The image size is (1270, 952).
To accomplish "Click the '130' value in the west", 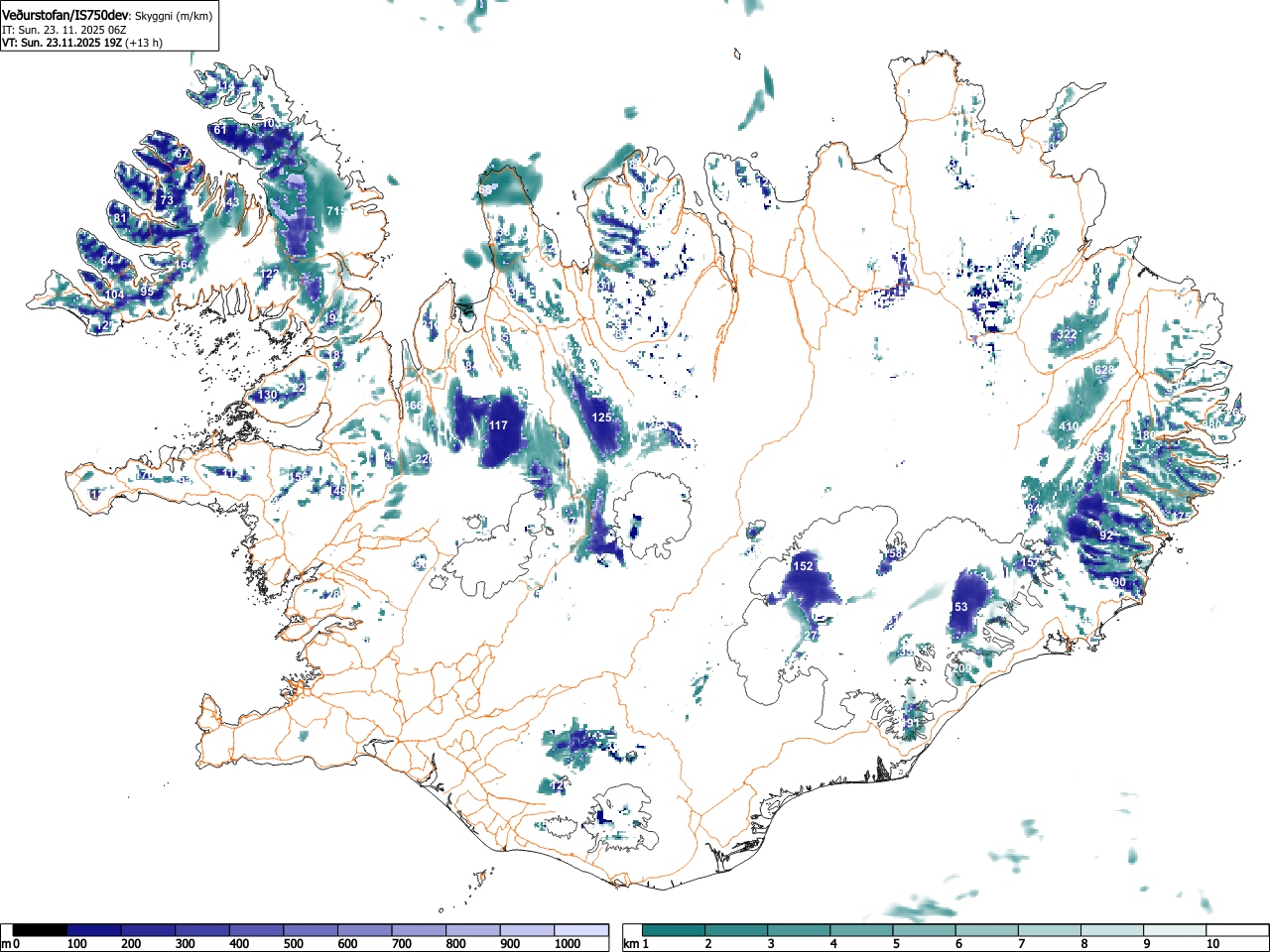I will (268, 395).
